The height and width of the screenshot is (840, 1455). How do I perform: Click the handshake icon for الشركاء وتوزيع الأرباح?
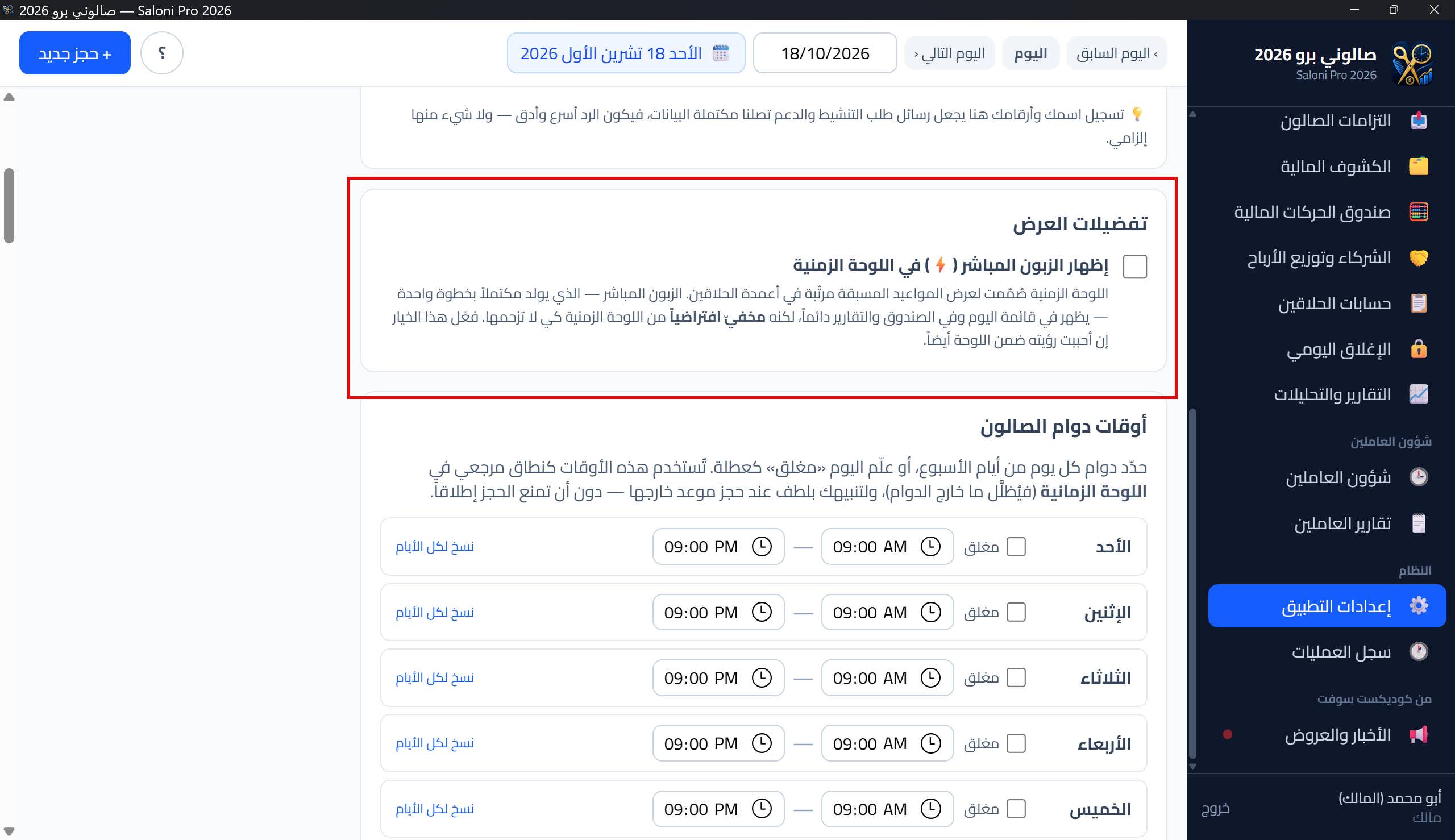[1418, 257]
